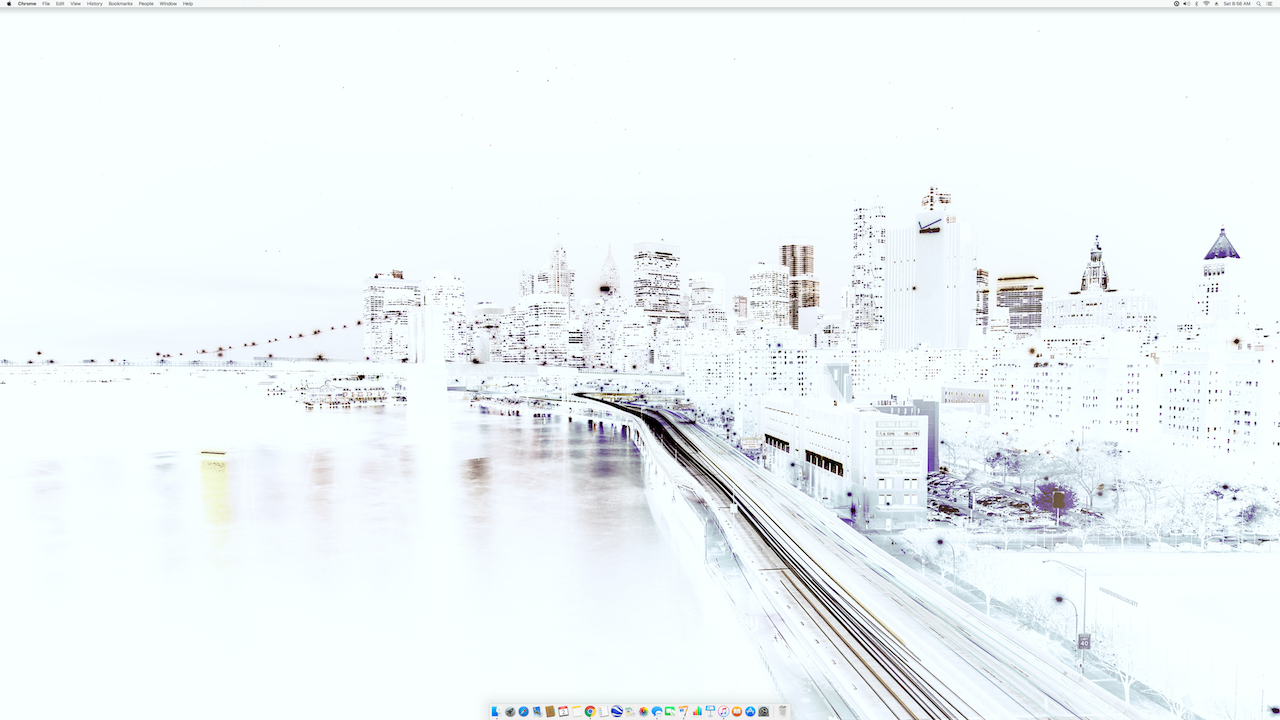This screenshot has height=720, width=1280.
Task: Open the Contacts book in dock
Action: pos(550,711)
